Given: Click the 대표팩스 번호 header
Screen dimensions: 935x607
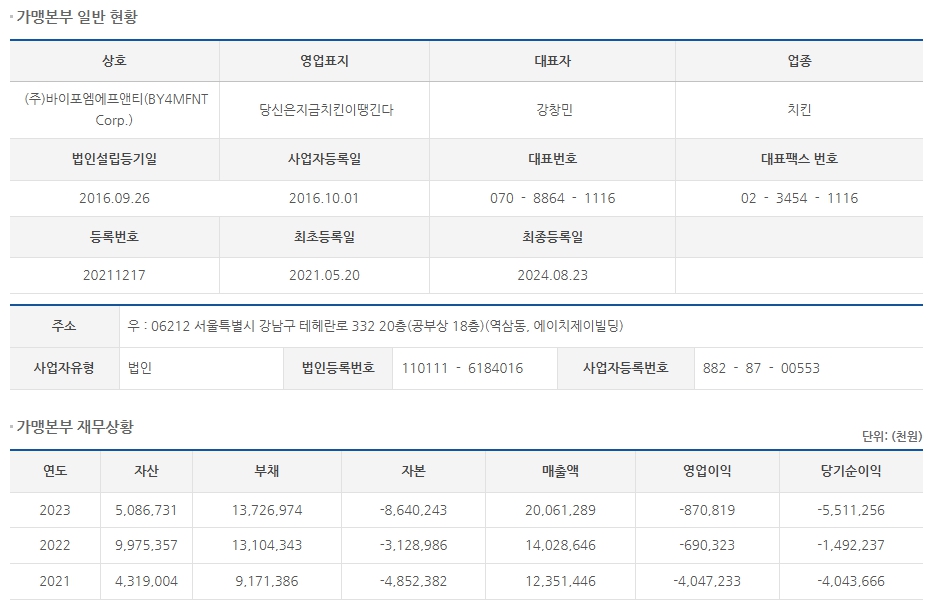Looking at the screenshot, I should point(800,159).
